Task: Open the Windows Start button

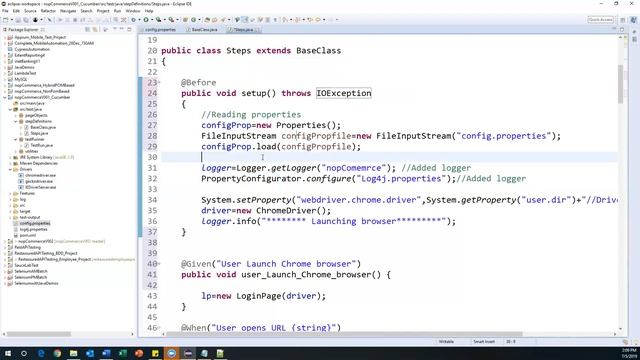Action: 7,353
